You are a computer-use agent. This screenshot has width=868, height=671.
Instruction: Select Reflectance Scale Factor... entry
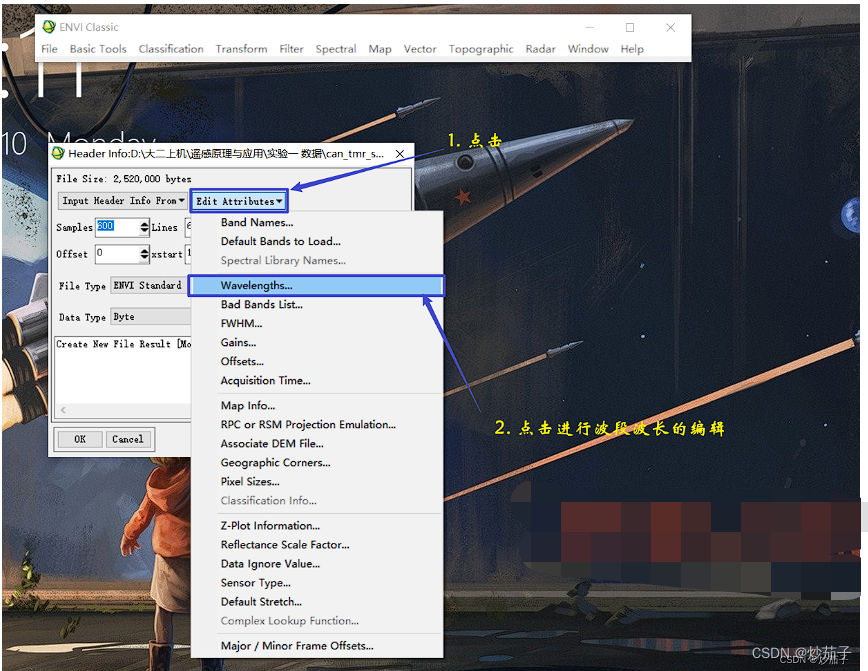click(x=285, y=545)
